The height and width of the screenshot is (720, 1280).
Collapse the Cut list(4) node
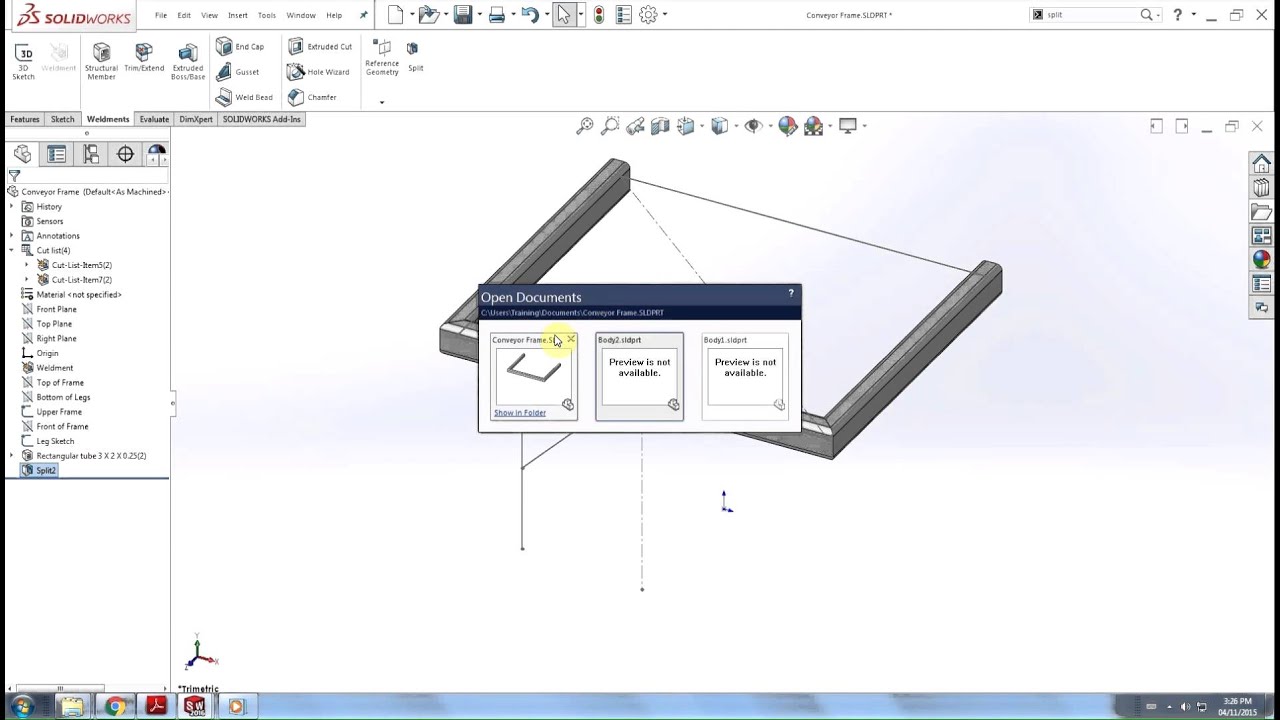[x=12, y=250]
